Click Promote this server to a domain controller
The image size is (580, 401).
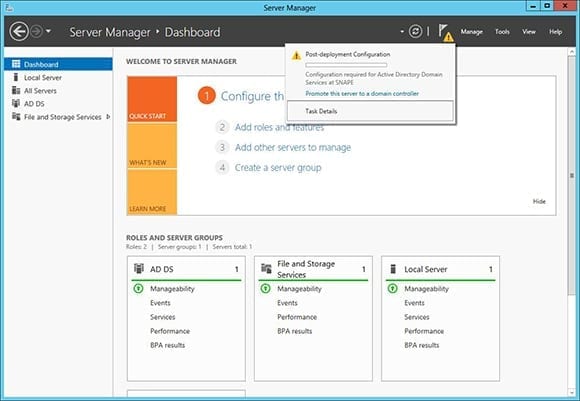[x=362, y=94]
